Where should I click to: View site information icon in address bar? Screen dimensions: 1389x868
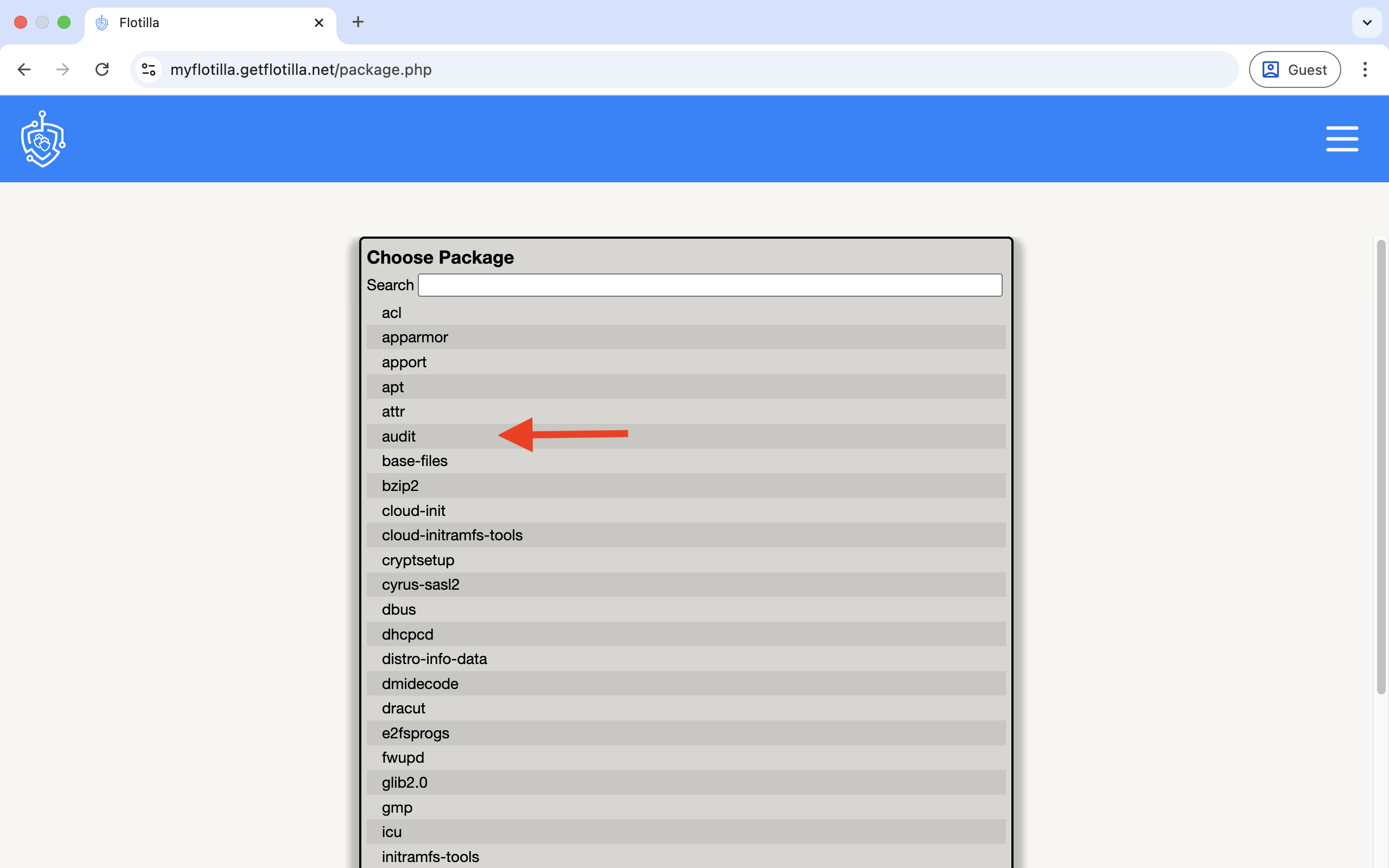point(149,69)
